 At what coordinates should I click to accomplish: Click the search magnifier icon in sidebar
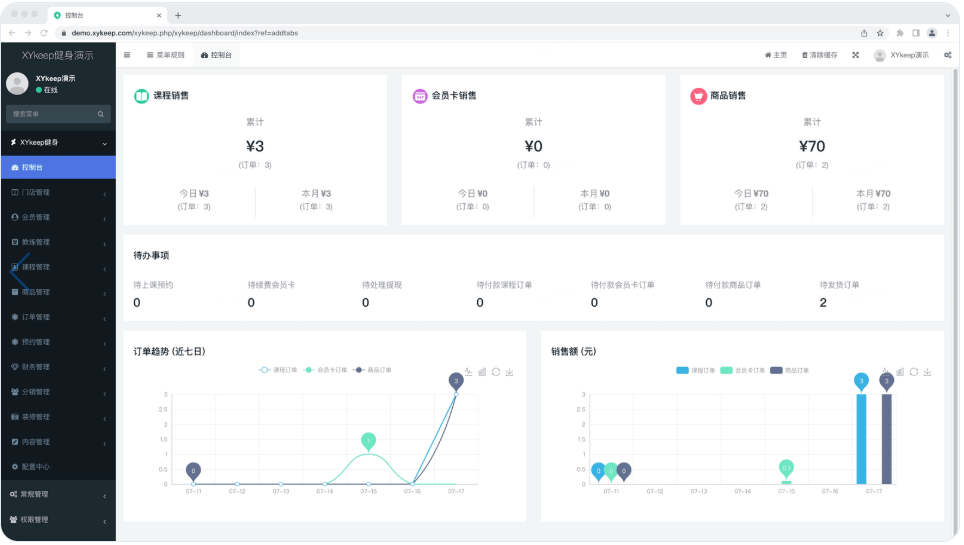point(100,114)
